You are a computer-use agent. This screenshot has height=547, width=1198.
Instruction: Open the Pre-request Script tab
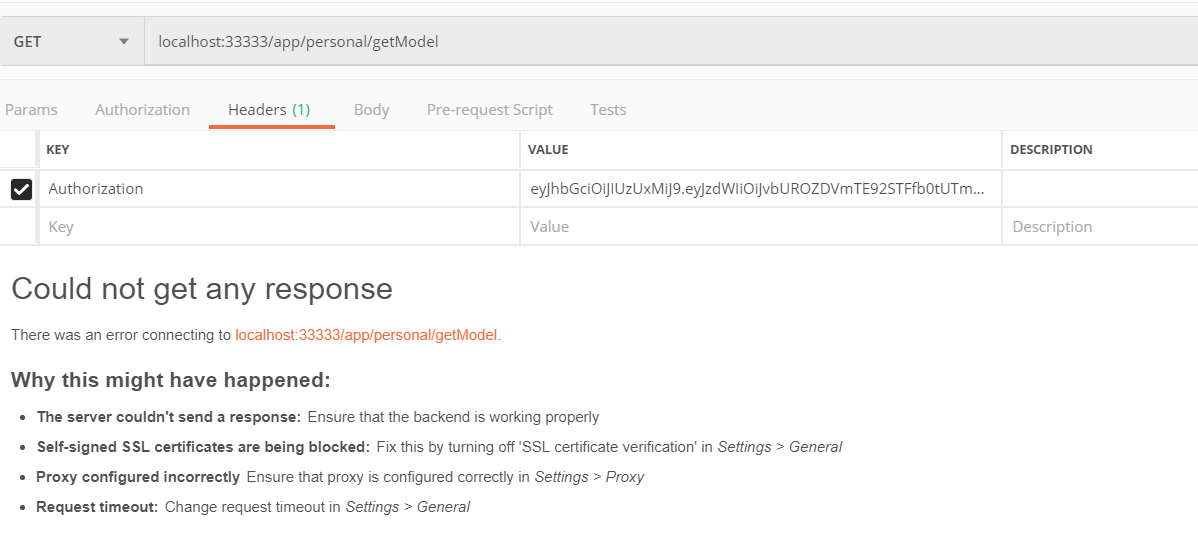pyautogui.click(x=490, y=109)
